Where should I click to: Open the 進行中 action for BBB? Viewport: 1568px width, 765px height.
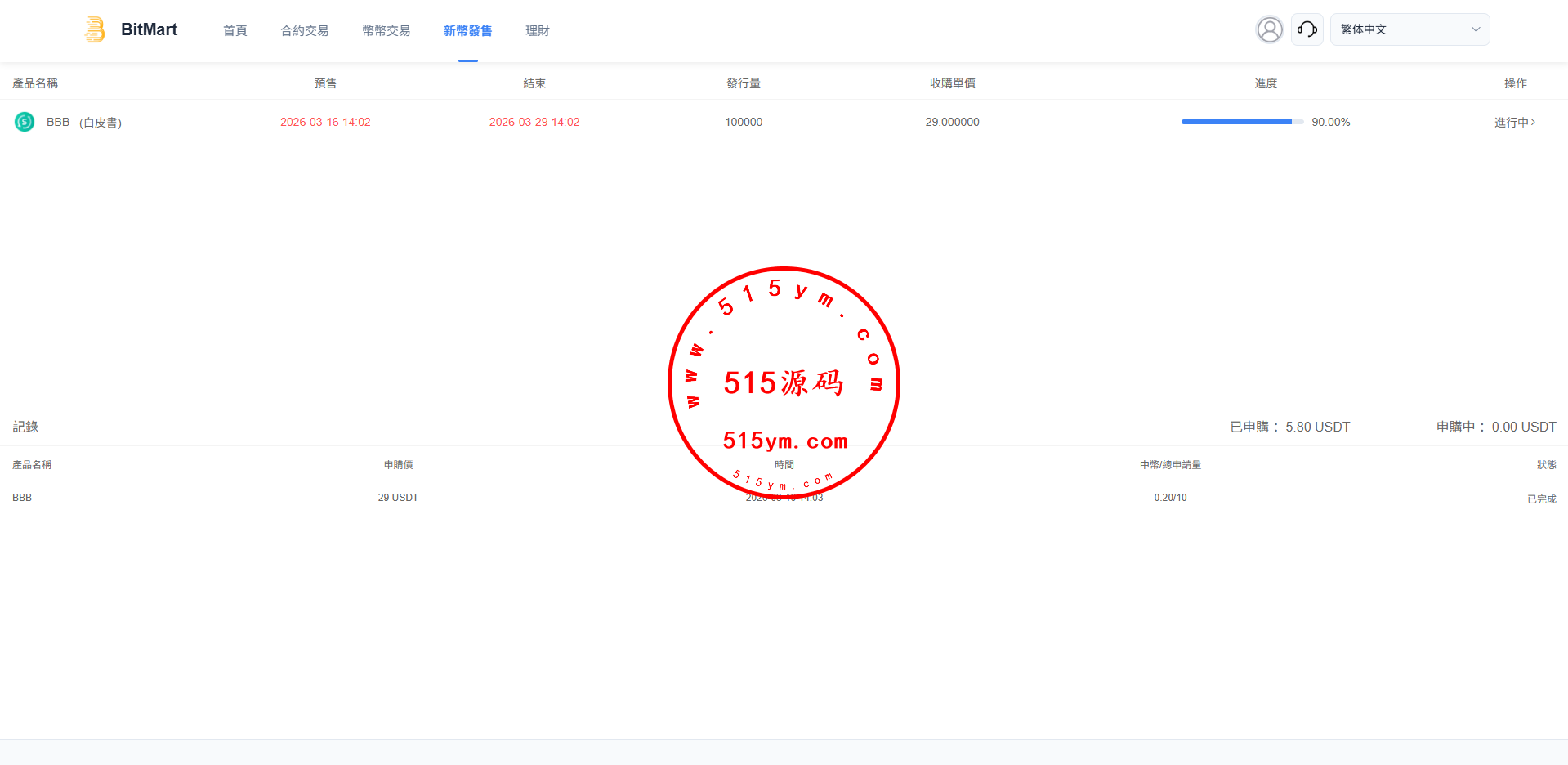pos(1514,122)
